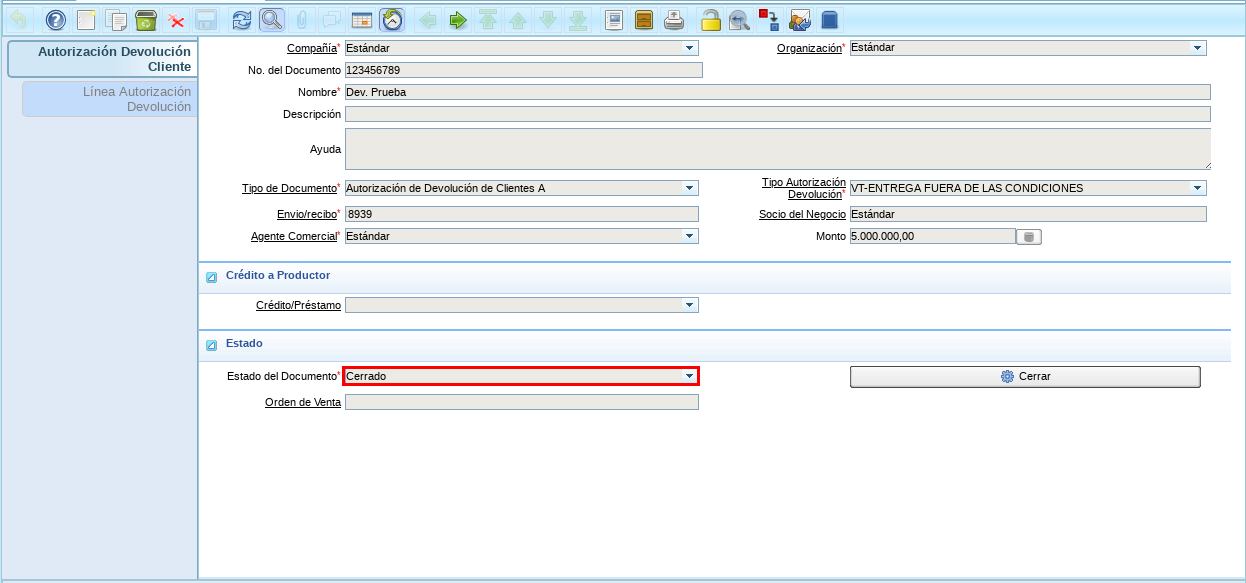Open the Organización dropdown

(1197, 48)
